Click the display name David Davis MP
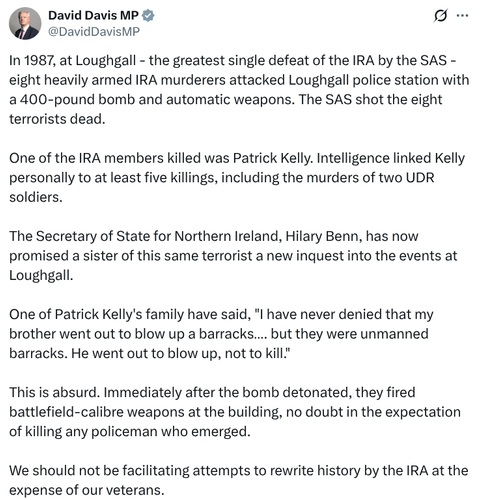This screenshot has width=480, height=500. (93, 15)
